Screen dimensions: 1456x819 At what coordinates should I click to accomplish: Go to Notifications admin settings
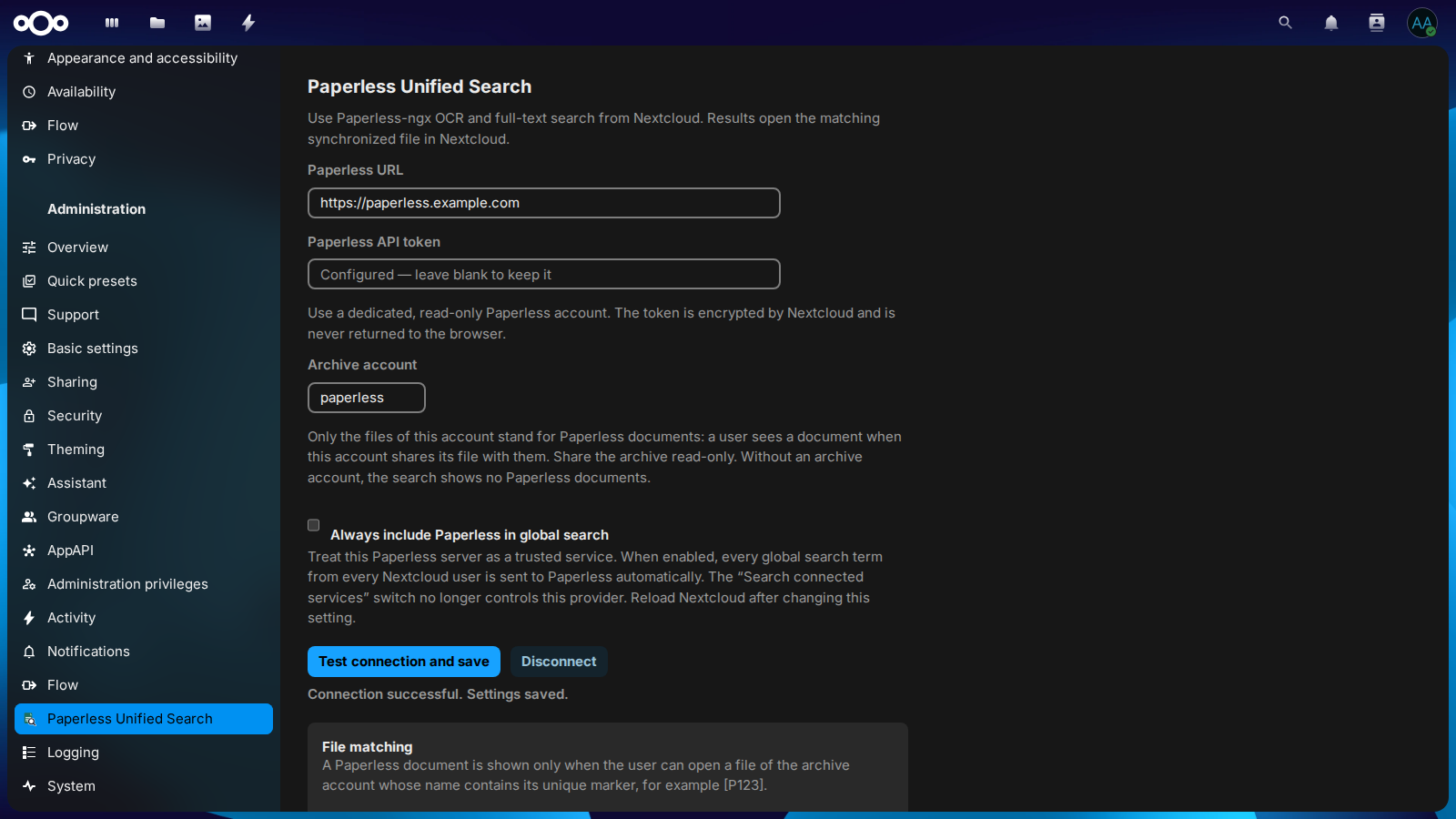pos(144,652)
